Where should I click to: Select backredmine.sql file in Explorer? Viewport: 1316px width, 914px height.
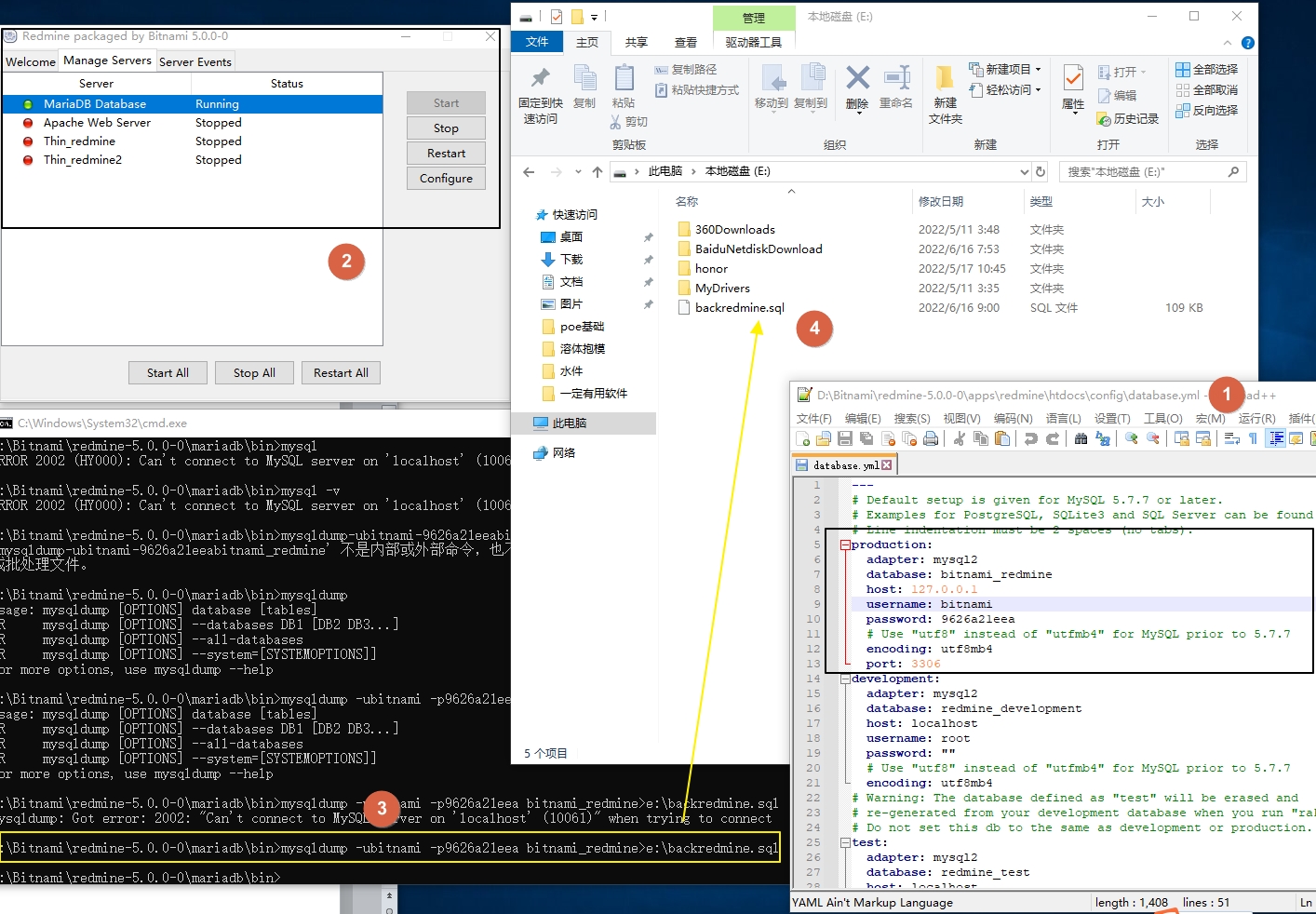tap(739, 308)
